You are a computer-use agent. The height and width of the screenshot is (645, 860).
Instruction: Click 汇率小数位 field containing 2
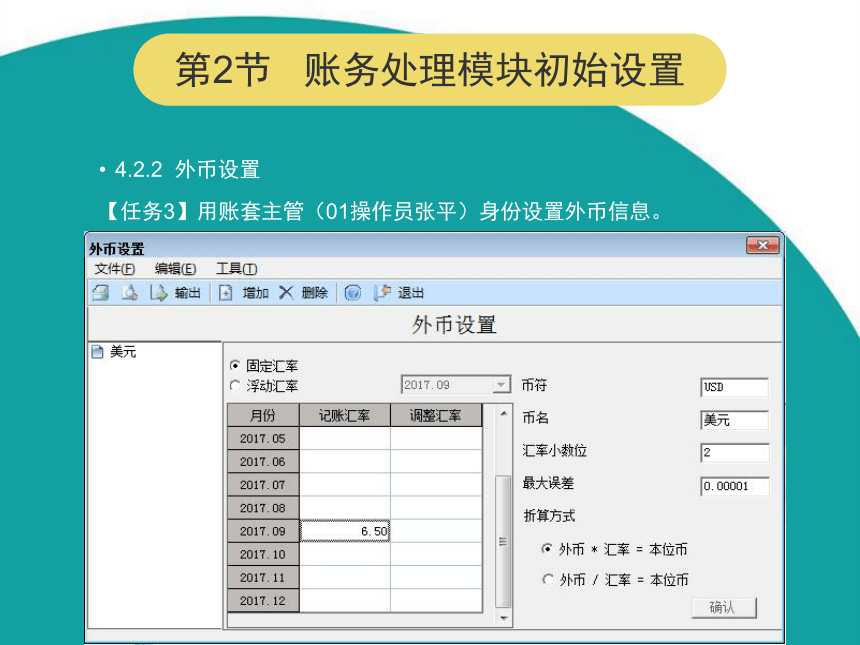[x=734, y=453]
